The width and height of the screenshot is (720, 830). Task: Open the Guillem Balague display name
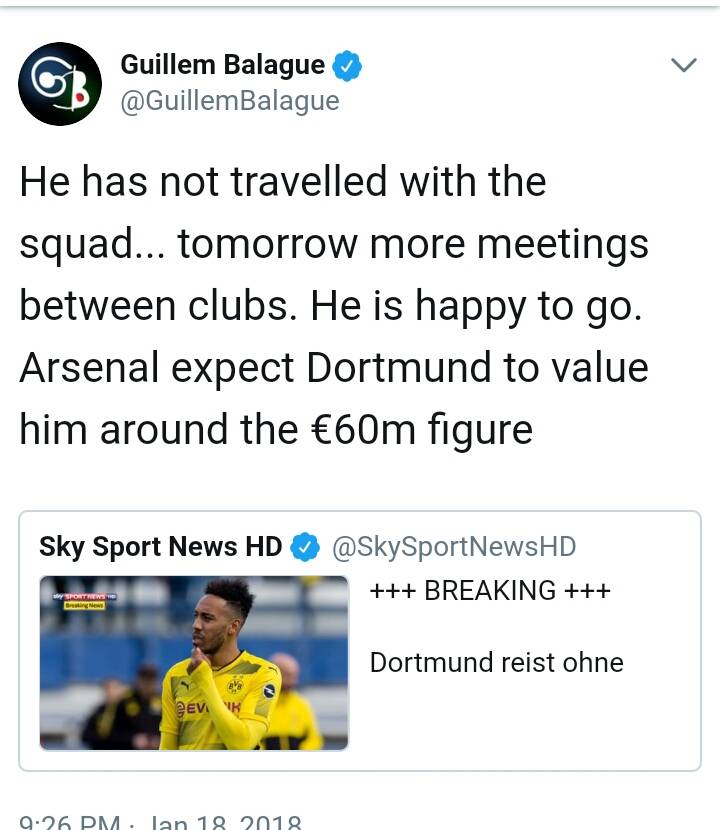pos(222,66)
